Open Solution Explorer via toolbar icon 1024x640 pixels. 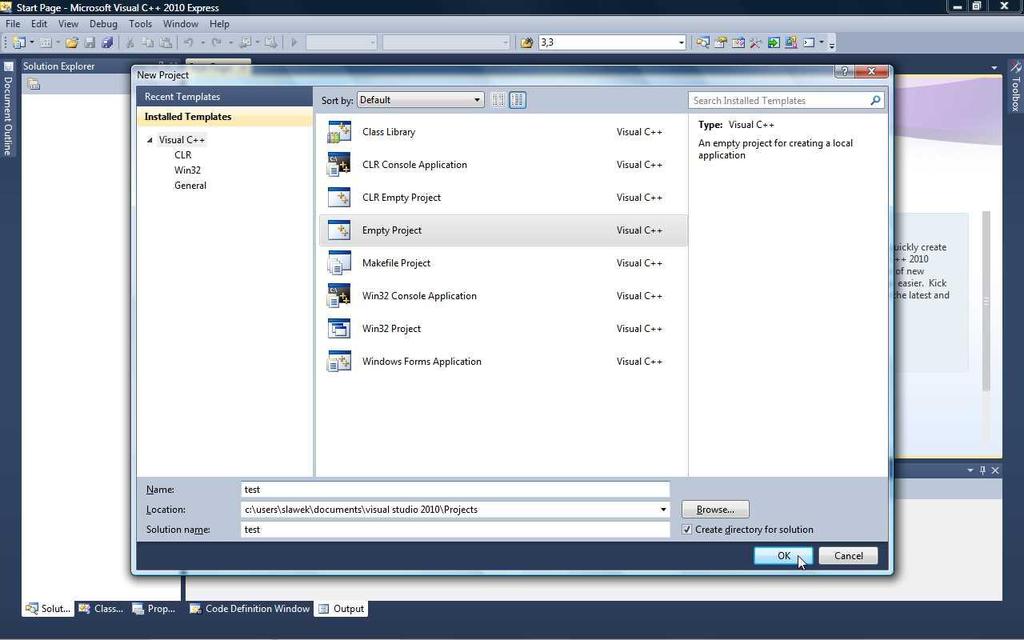click(703, 42)
